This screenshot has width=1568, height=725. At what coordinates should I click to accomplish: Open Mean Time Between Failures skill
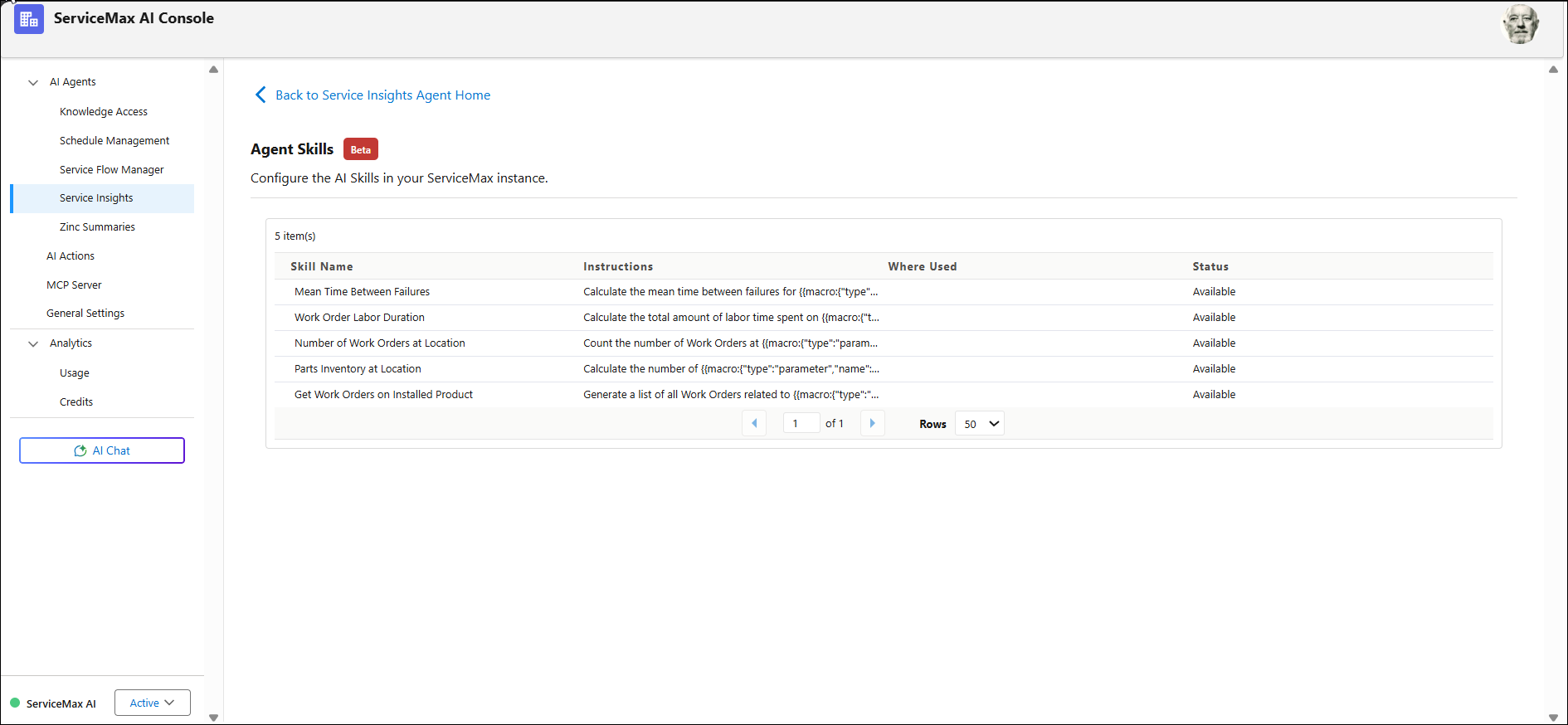point(362,291)
